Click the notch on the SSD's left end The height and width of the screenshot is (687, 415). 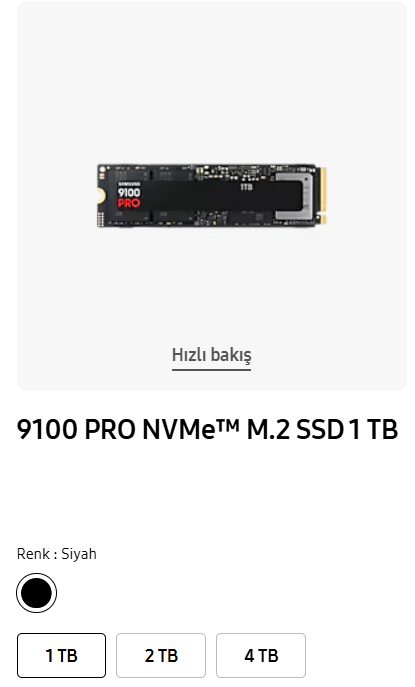click(x=100, y=196)
